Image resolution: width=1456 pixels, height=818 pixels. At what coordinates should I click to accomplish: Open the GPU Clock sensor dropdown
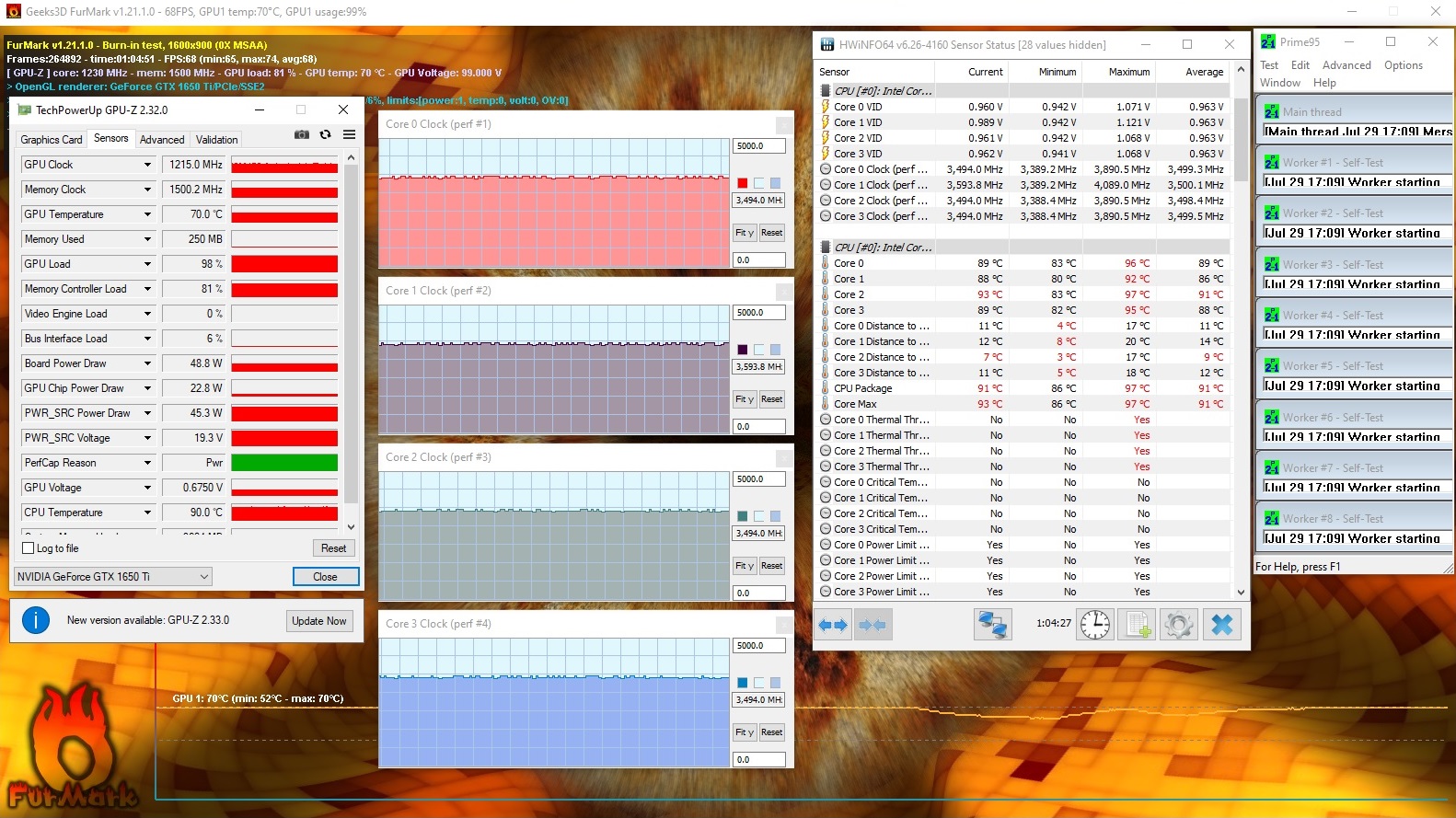(x=147, y=165)
